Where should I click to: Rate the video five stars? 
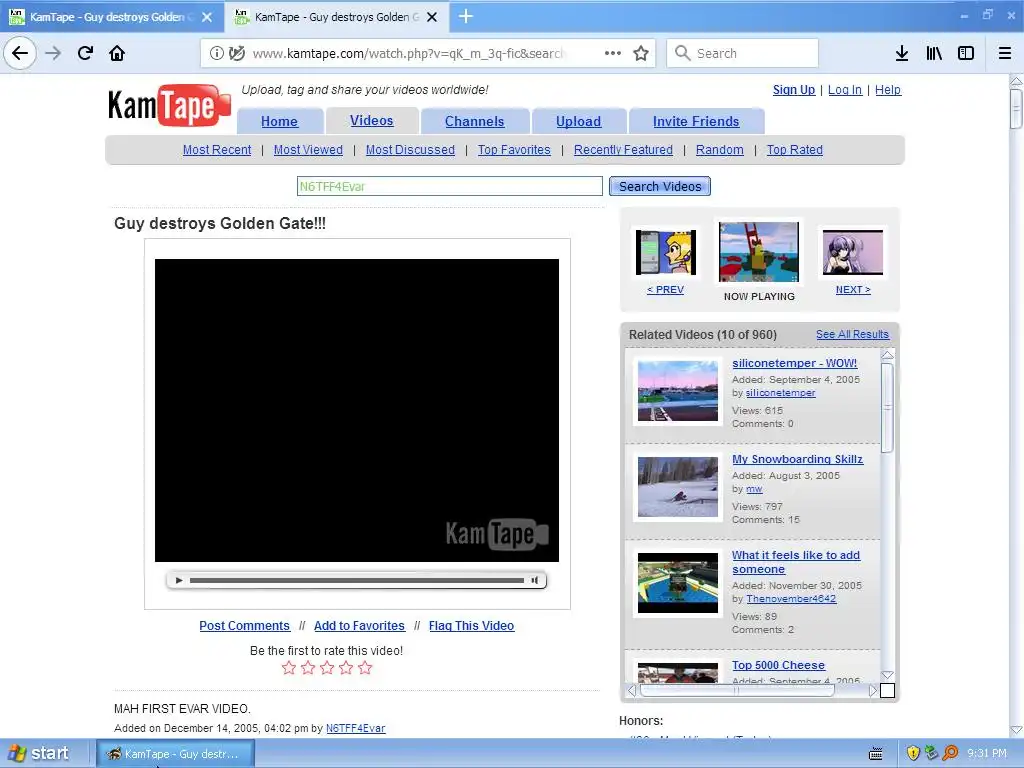click(365, 667)
